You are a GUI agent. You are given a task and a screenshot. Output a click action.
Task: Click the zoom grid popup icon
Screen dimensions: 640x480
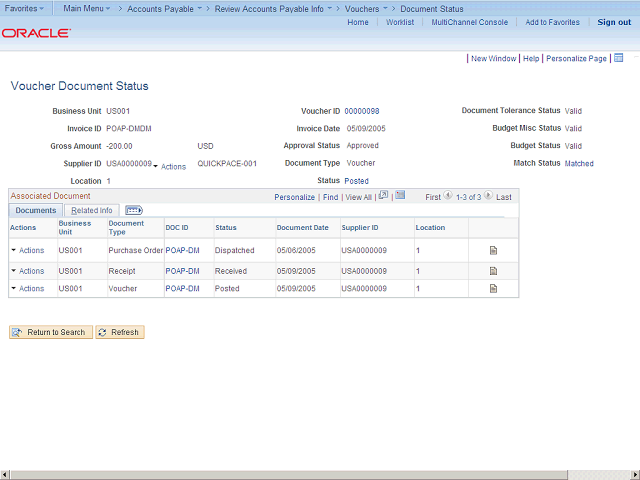(x=383, y=196)
